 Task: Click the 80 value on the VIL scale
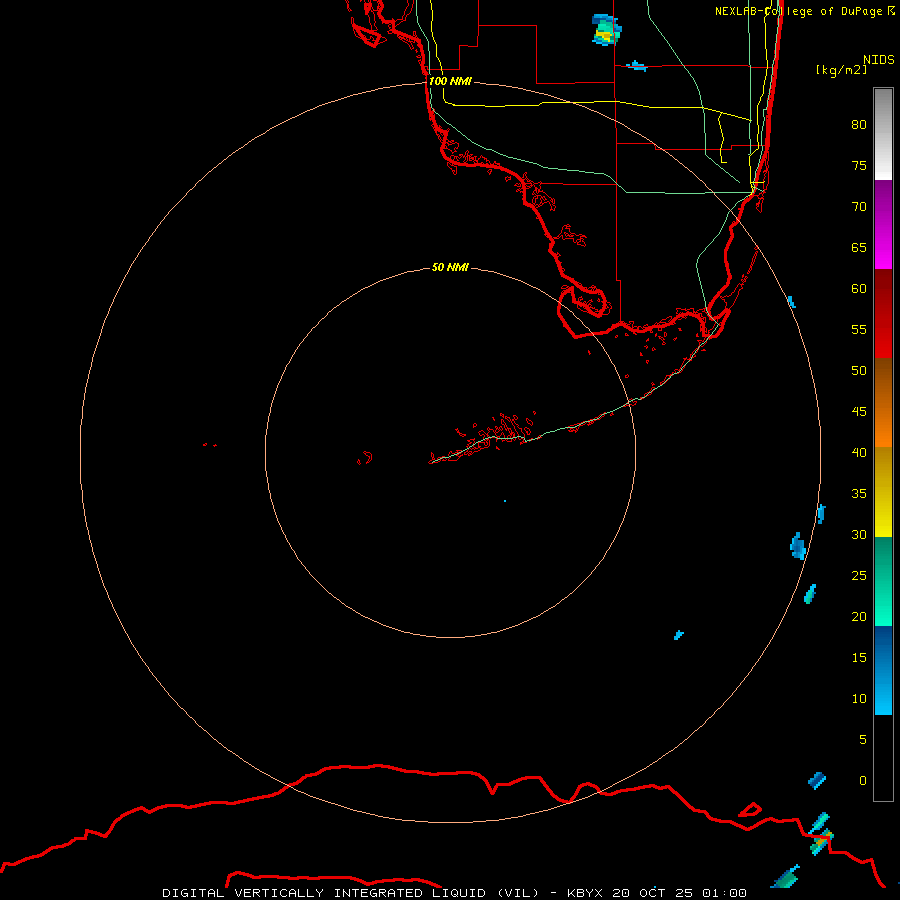coord(859,125)
